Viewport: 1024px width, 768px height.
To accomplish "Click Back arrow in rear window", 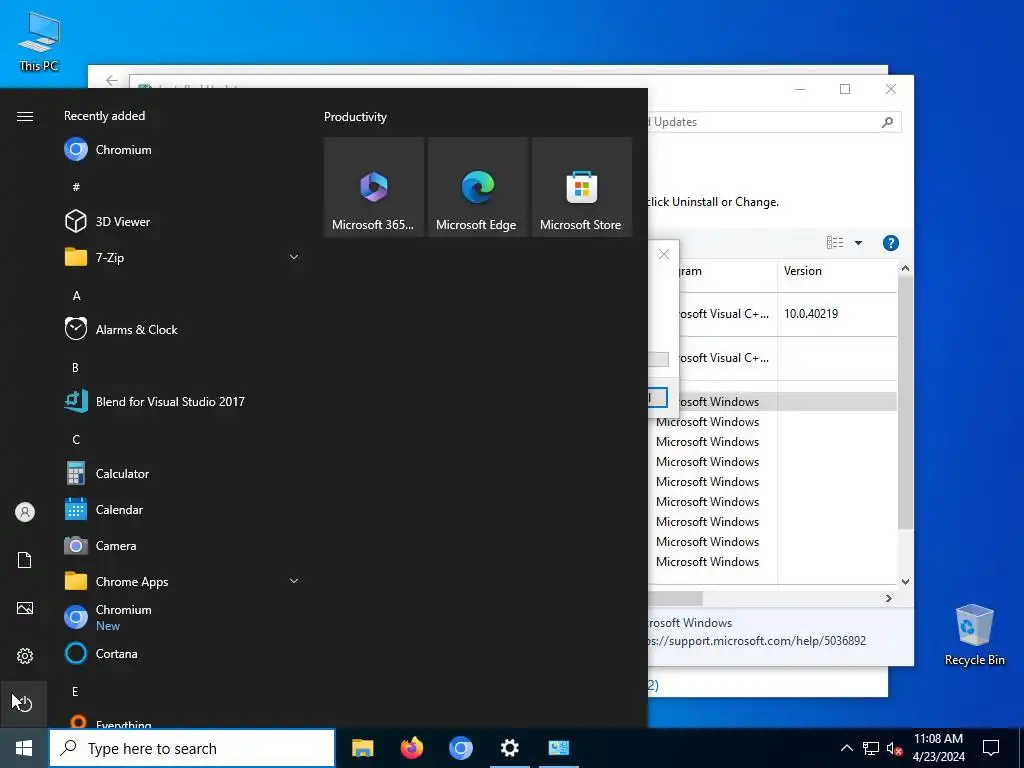I will (x=112, y=80).
